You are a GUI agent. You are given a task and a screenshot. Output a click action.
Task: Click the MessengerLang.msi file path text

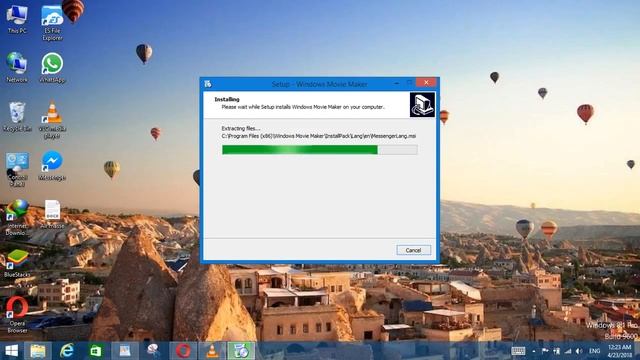tap(319, 136)
